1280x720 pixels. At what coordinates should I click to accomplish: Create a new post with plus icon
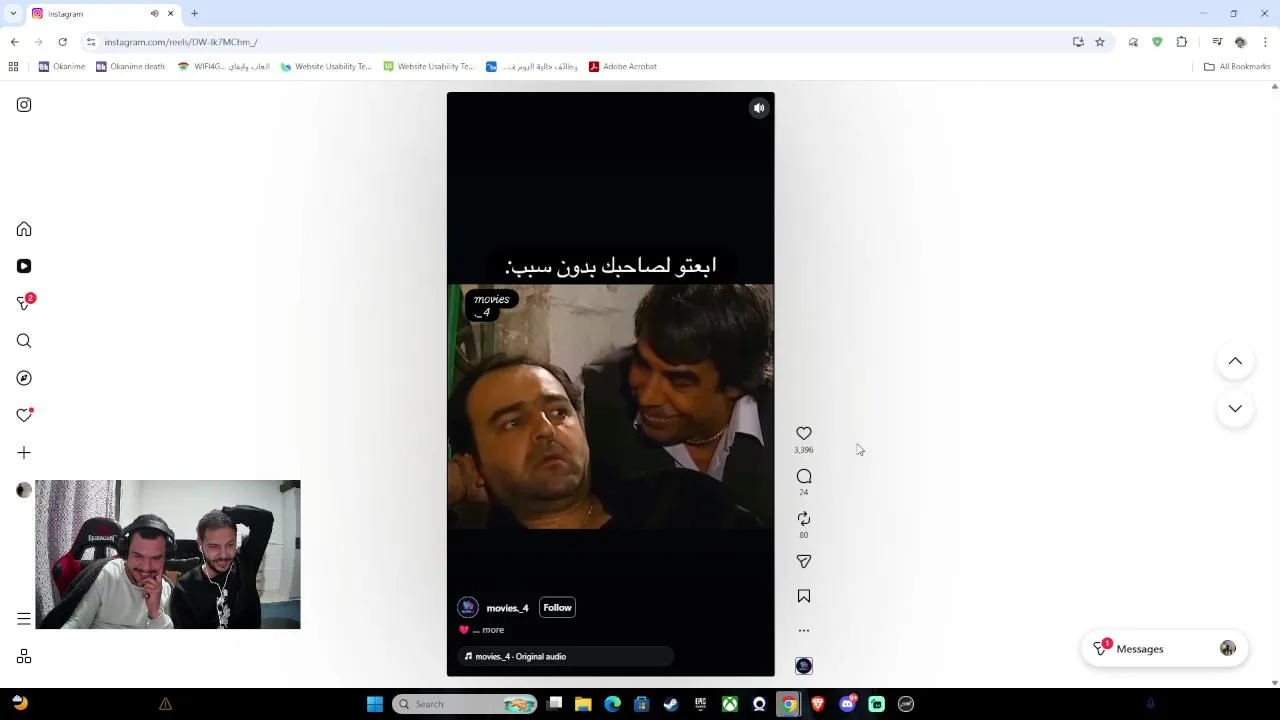24,453
